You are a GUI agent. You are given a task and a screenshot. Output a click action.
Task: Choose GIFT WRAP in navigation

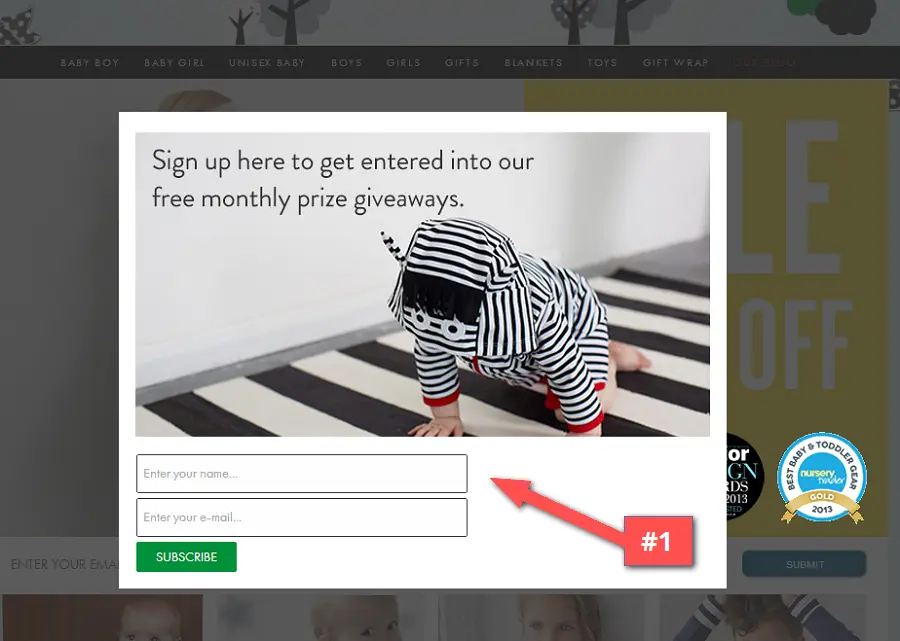tap(676, 63)
